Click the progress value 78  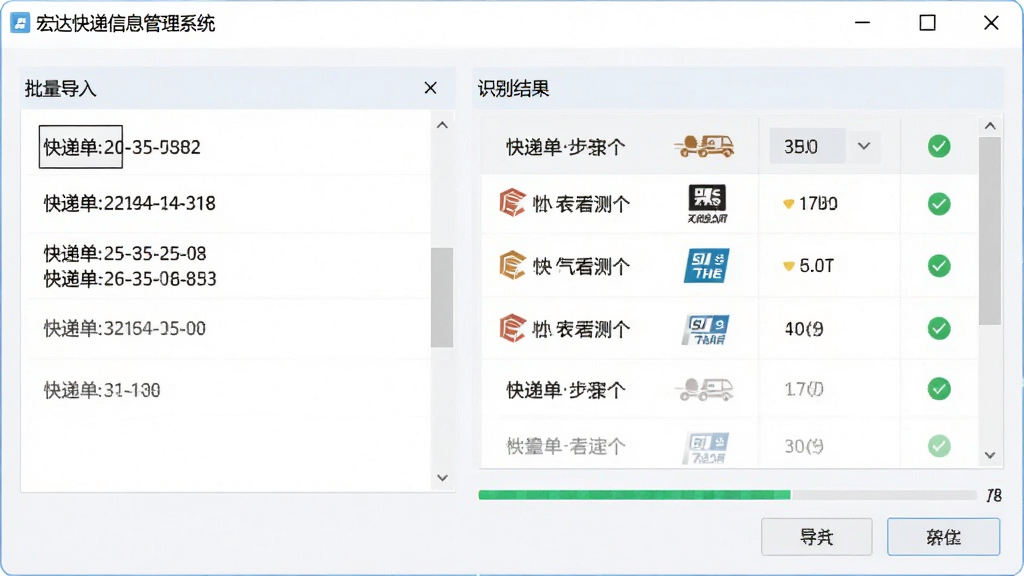993,496
